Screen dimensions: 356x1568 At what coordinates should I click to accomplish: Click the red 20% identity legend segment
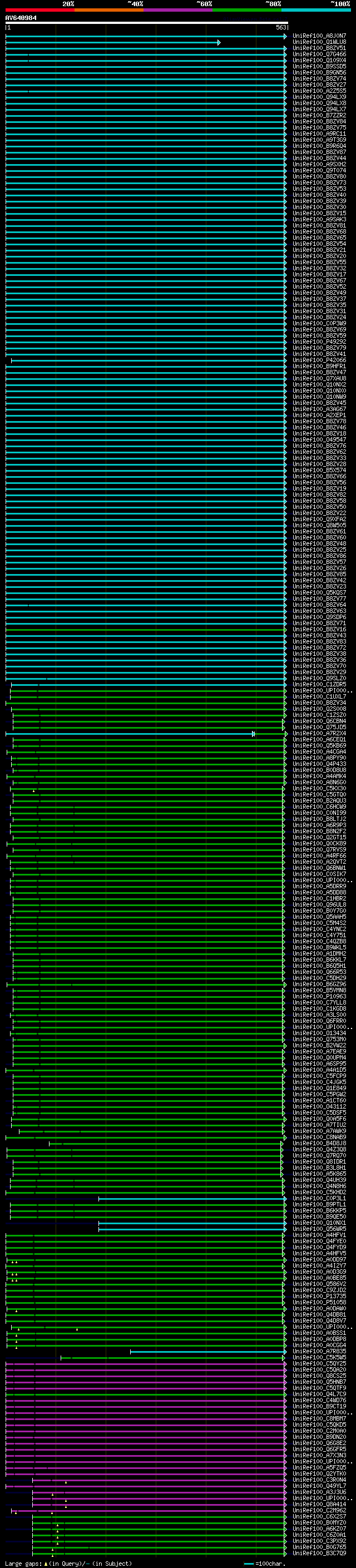point(39,10)
